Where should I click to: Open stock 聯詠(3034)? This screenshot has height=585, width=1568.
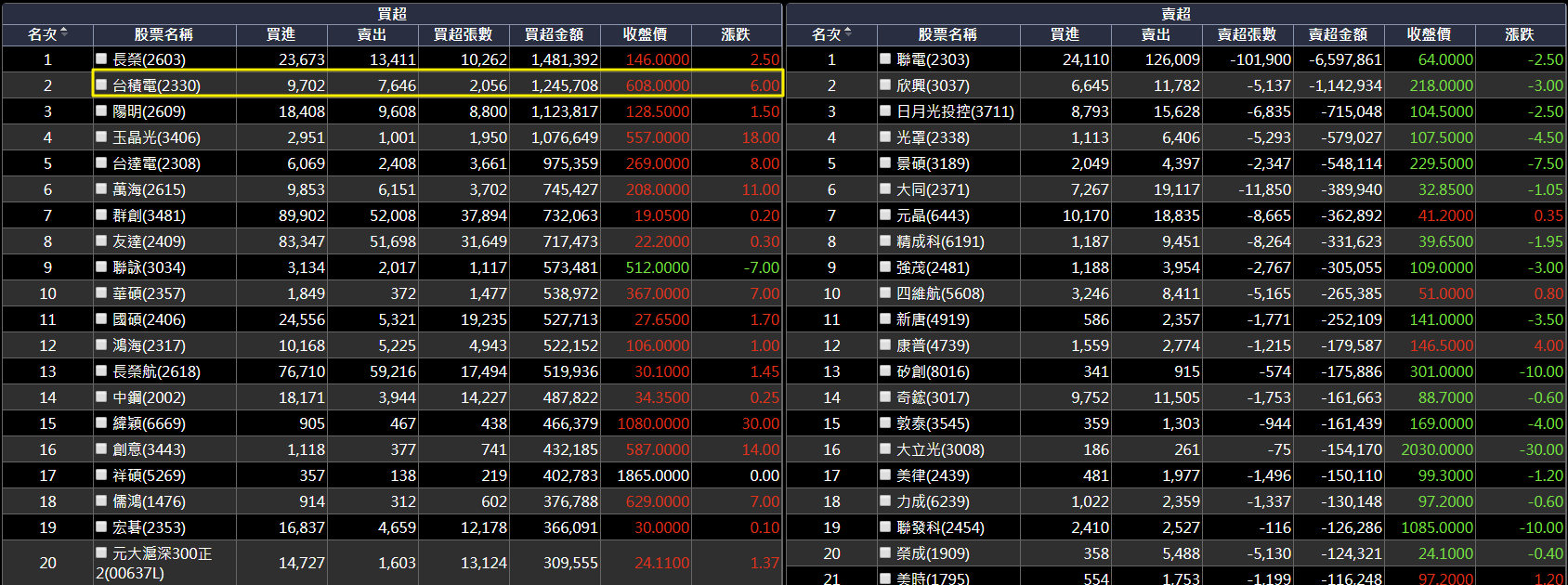tap(149, 267)
